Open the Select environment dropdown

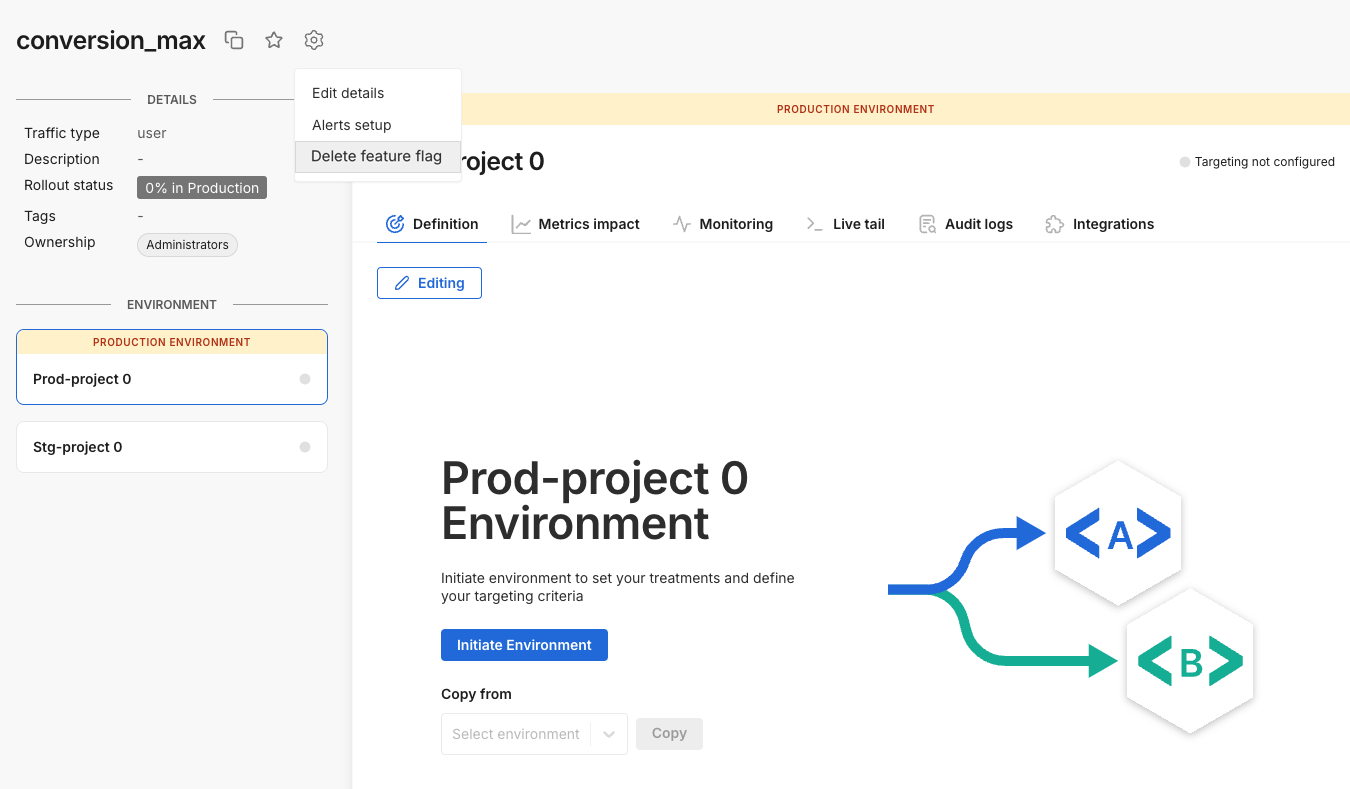pos(516,734)
